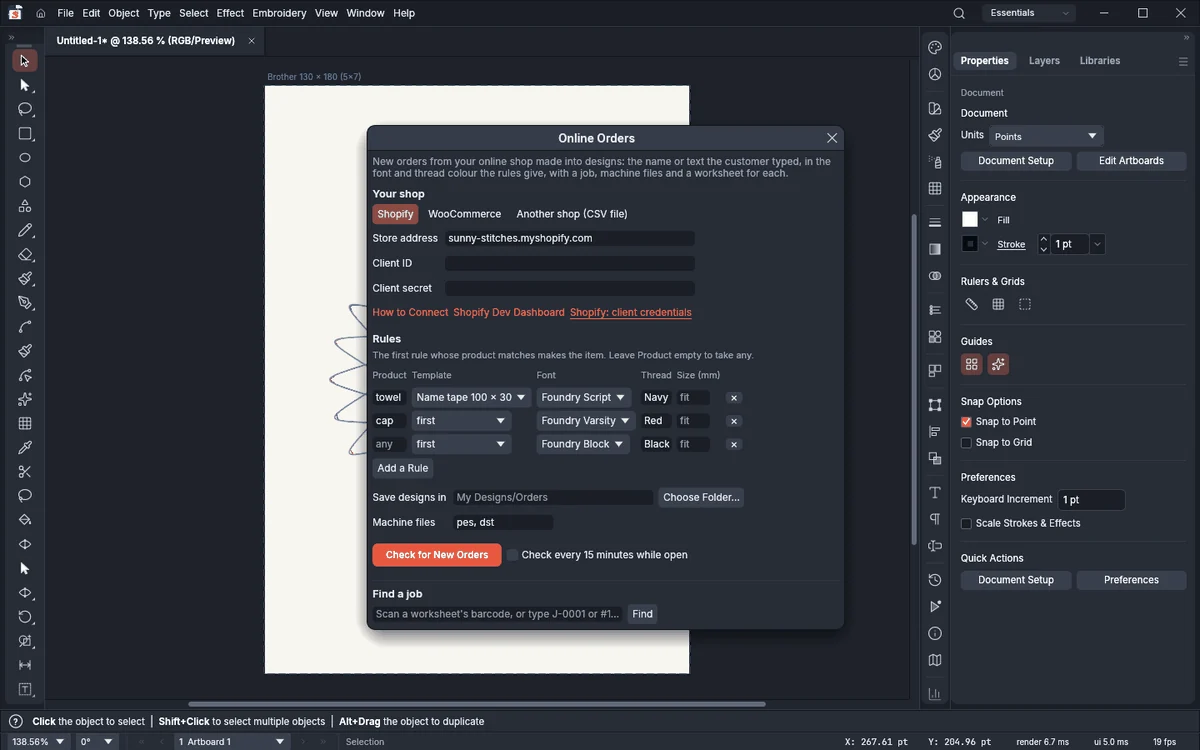
Task: Enable Check every 15 minutes while open
Action: tap(513, 555)
